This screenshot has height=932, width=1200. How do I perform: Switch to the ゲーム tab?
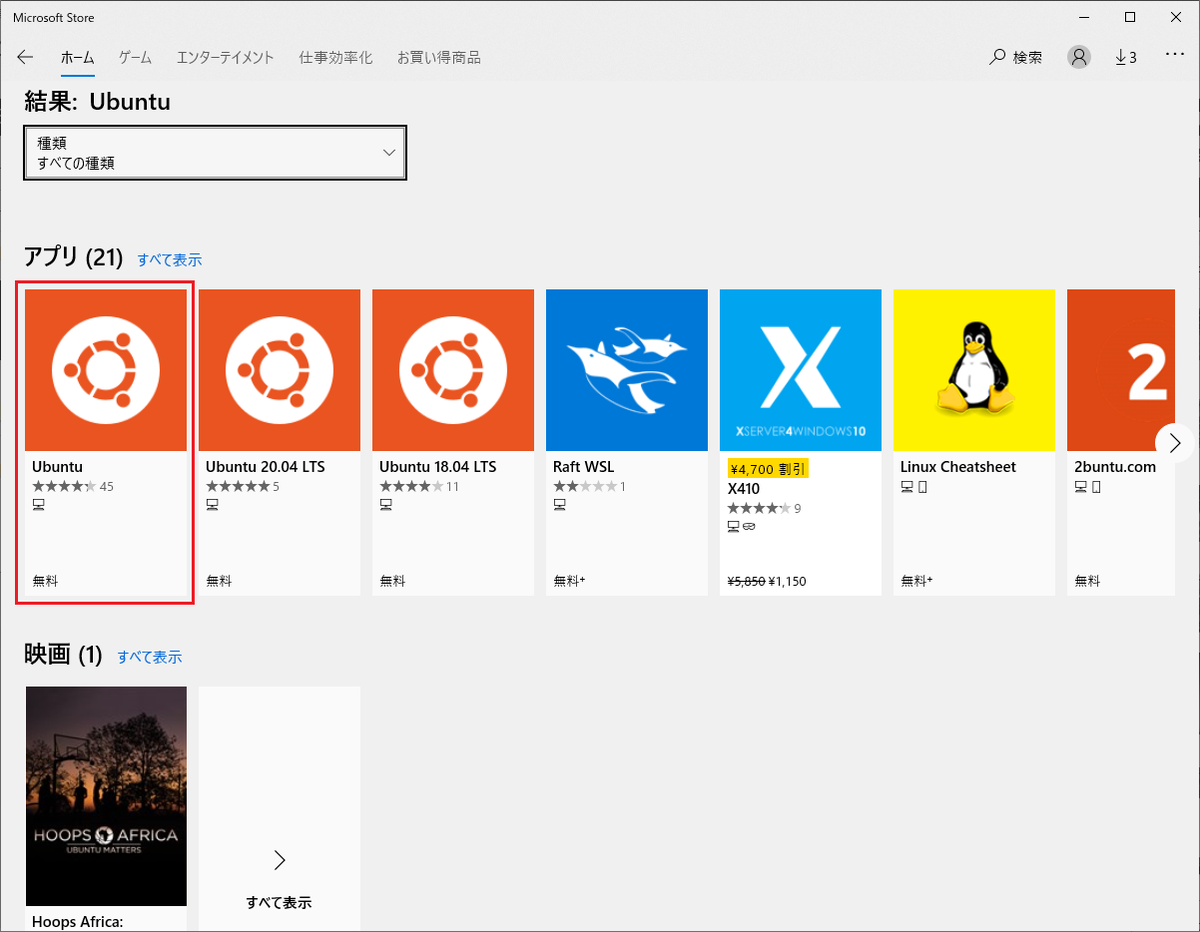[135, 58]
